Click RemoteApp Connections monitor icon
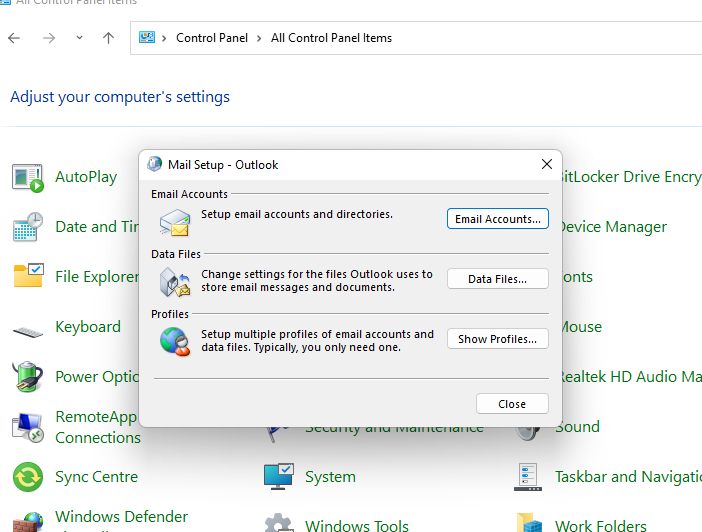The height and width of the screenshot is (532, 702). (x=28, y=428)
